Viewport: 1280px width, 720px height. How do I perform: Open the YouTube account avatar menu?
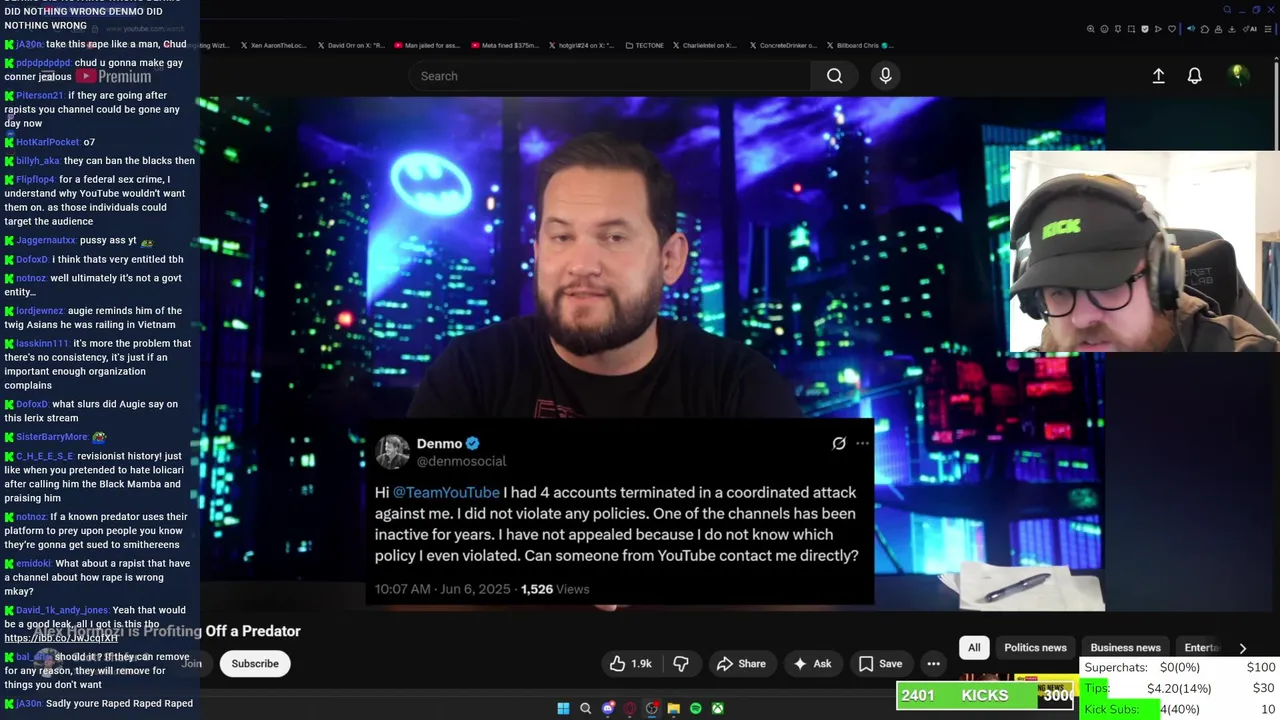pyautogui.click(x=1237, y=74)
